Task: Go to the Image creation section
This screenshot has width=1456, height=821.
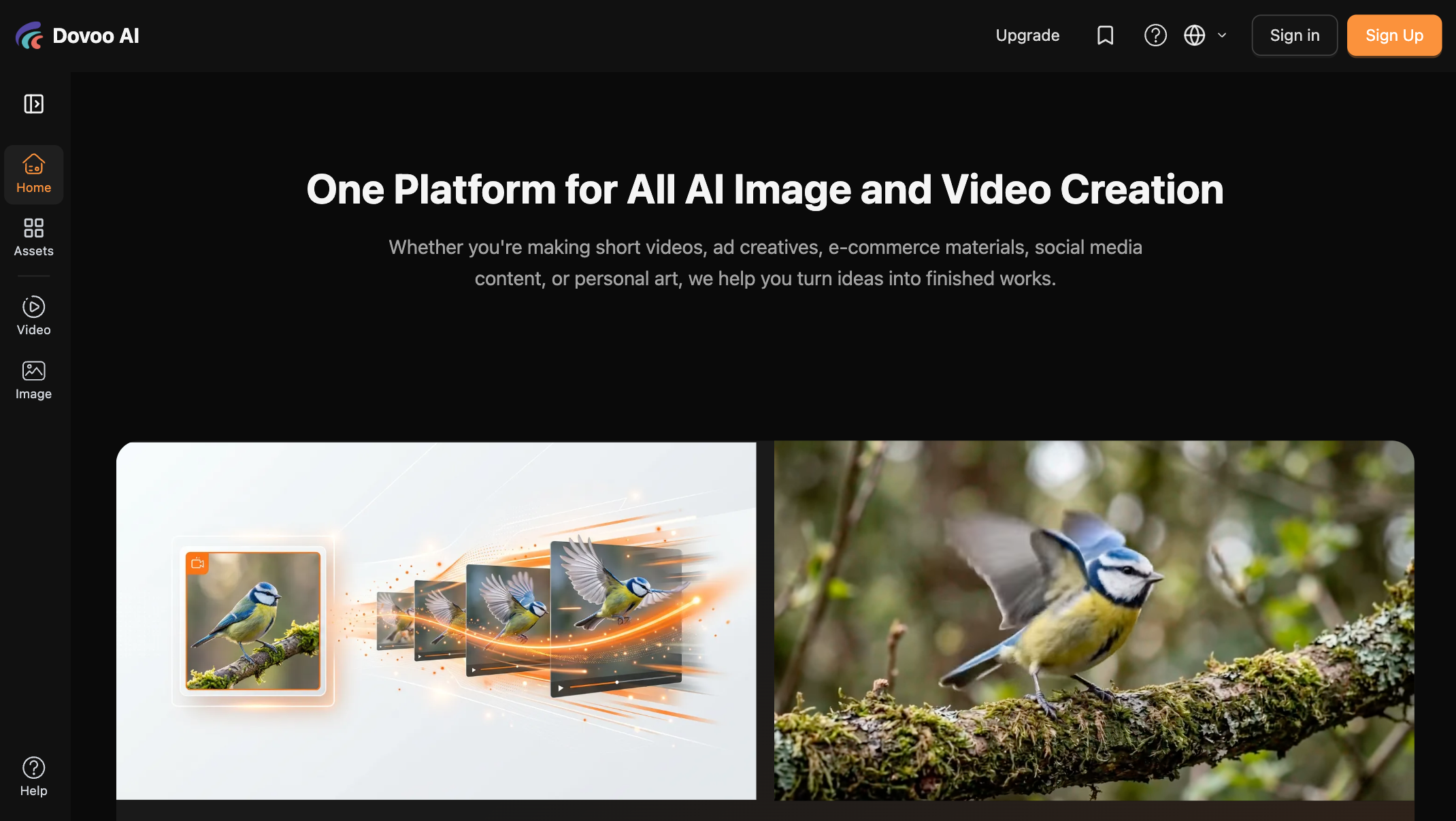Action: point(33,380)
